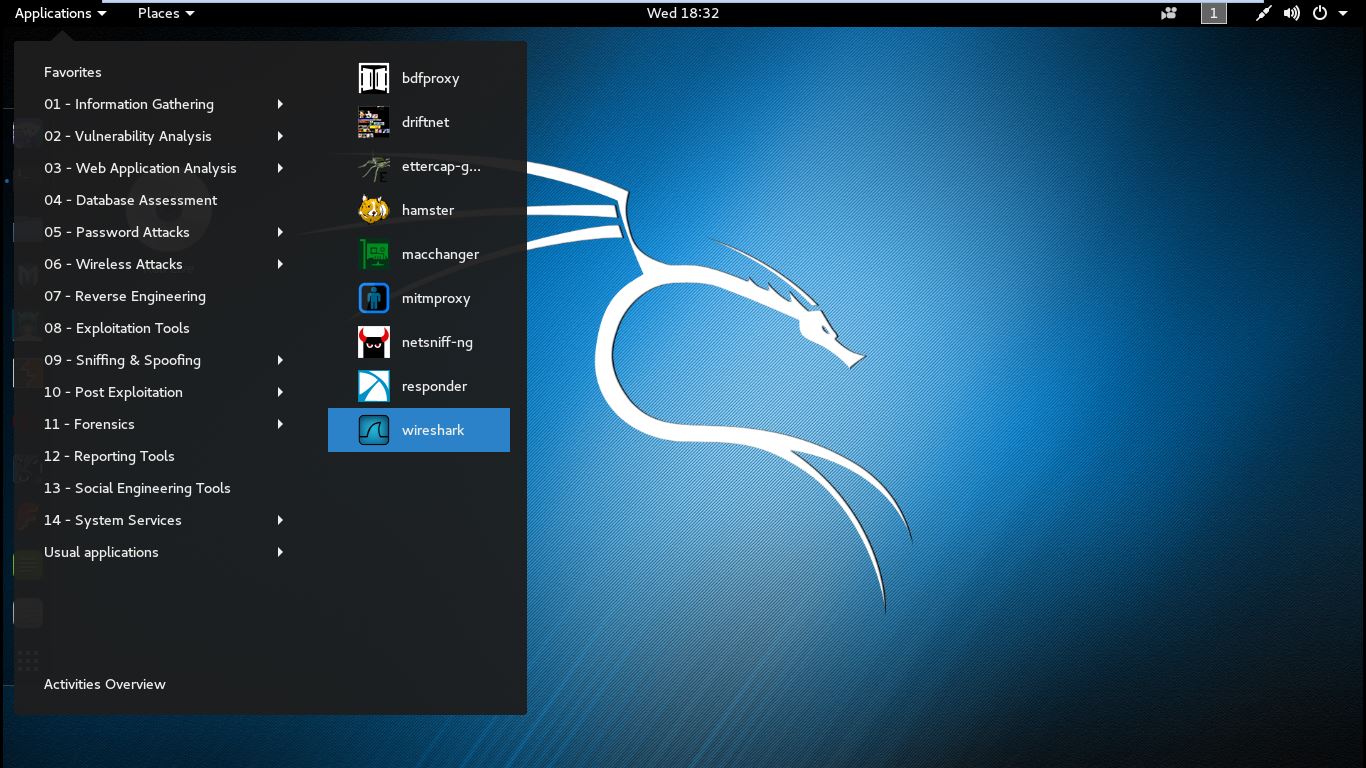This screenshot has height=768, width=1366.
Task: Launch Wireshark from the menu
Action: (x=433, y=430)
